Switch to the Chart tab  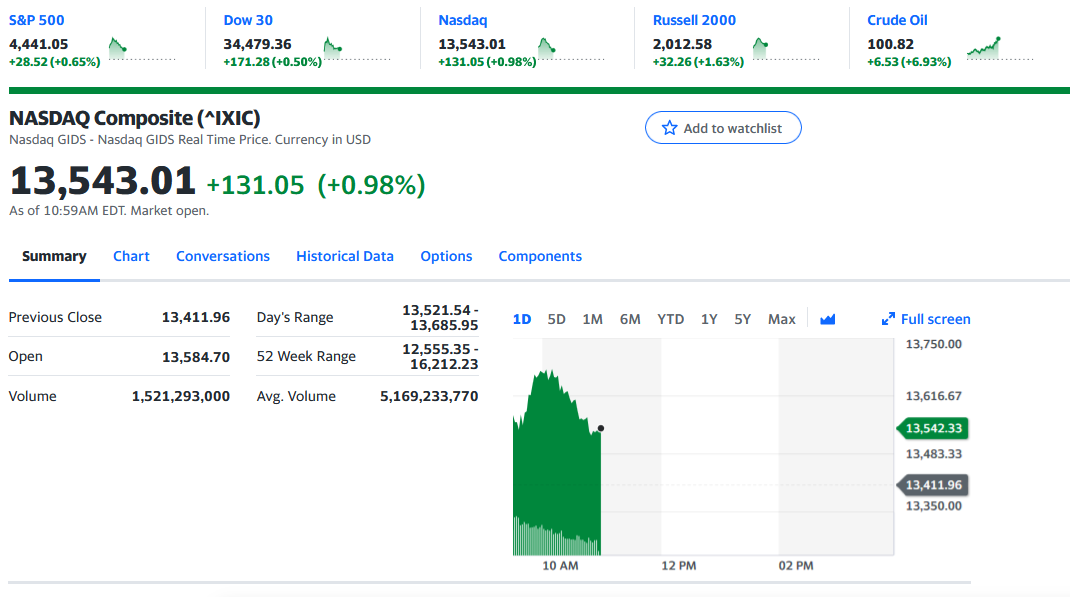point(131,257)
